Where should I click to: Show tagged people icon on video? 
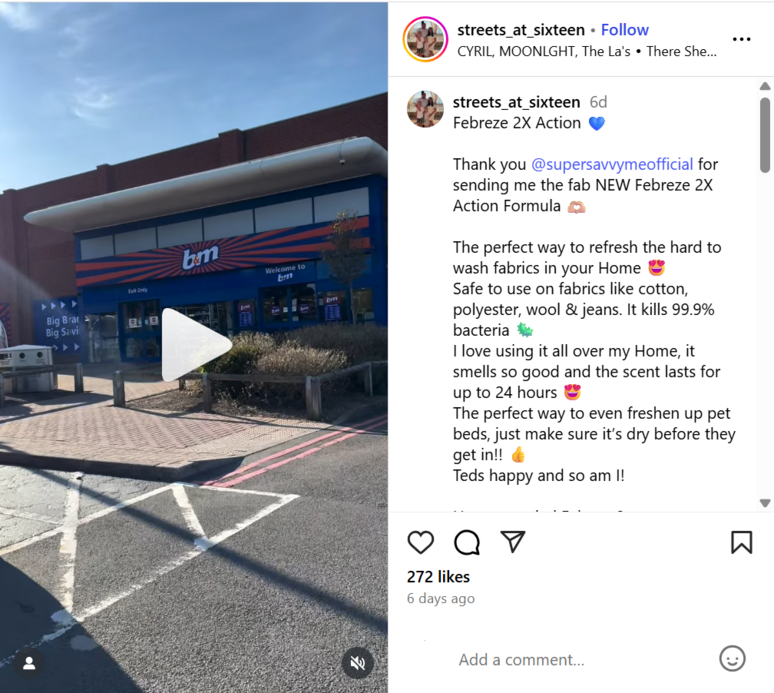[29, 663]
